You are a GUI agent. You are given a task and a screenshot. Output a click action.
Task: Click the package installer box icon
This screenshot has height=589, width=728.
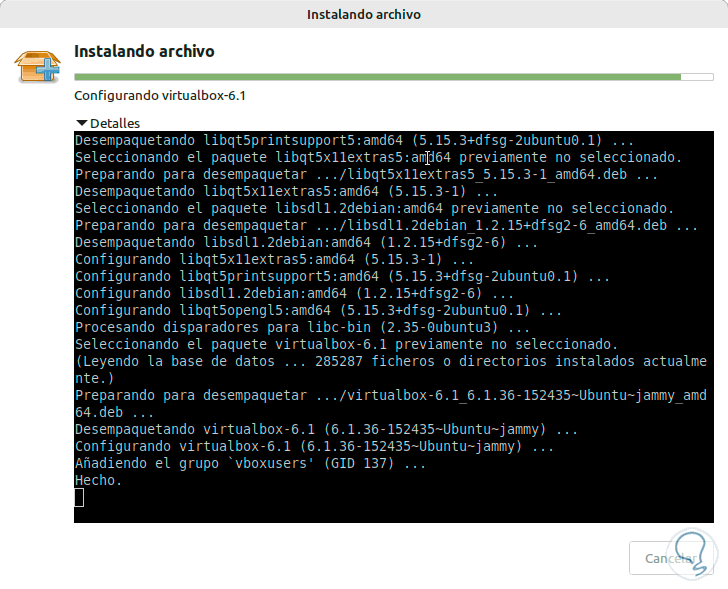(x=37, y=67)
